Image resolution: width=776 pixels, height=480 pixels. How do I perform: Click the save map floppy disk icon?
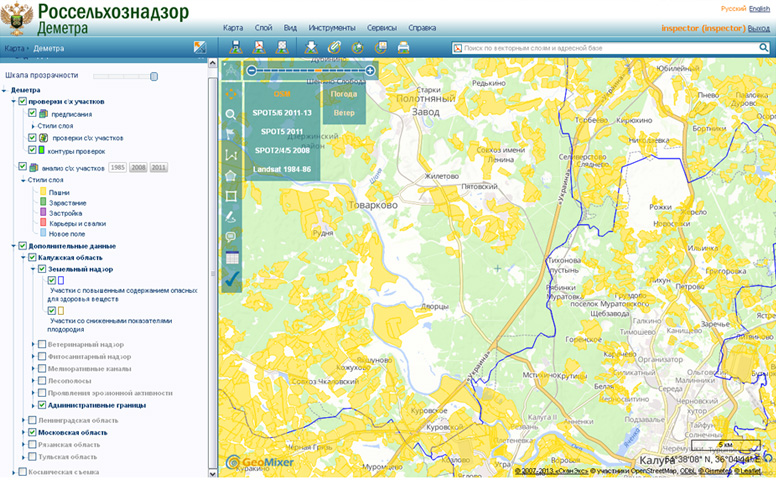[236, 48]
